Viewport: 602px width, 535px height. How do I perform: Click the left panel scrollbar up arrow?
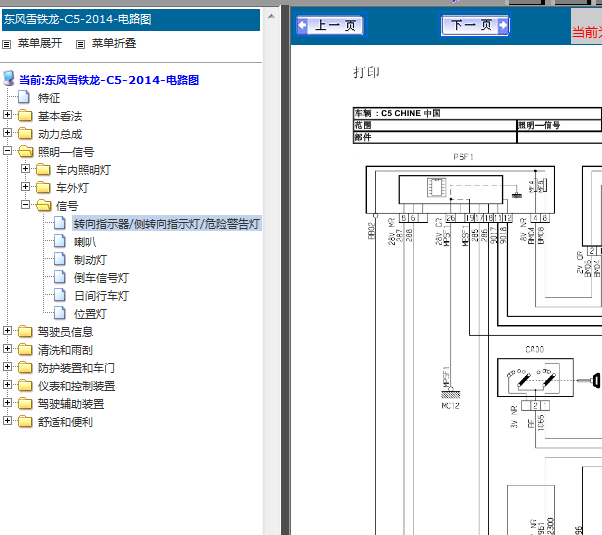[x=271, y=16]
